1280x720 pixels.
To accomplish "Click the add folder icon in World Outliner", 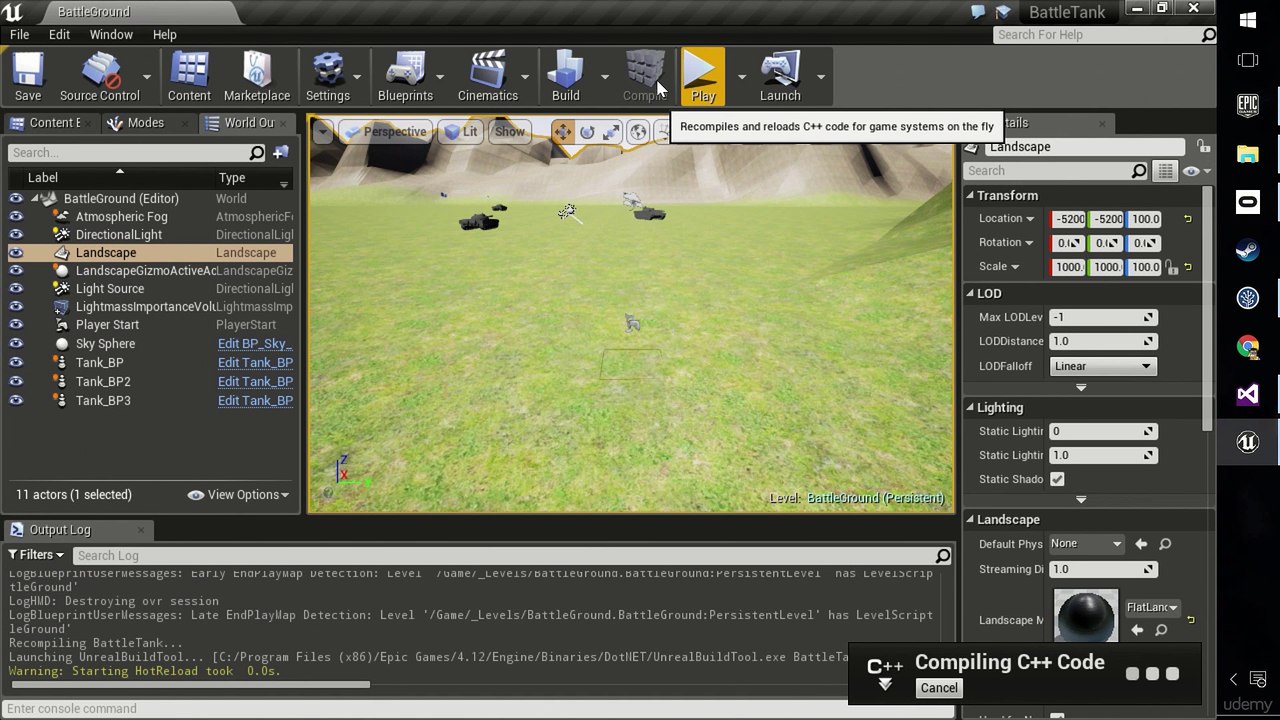I will click(281, 153).
